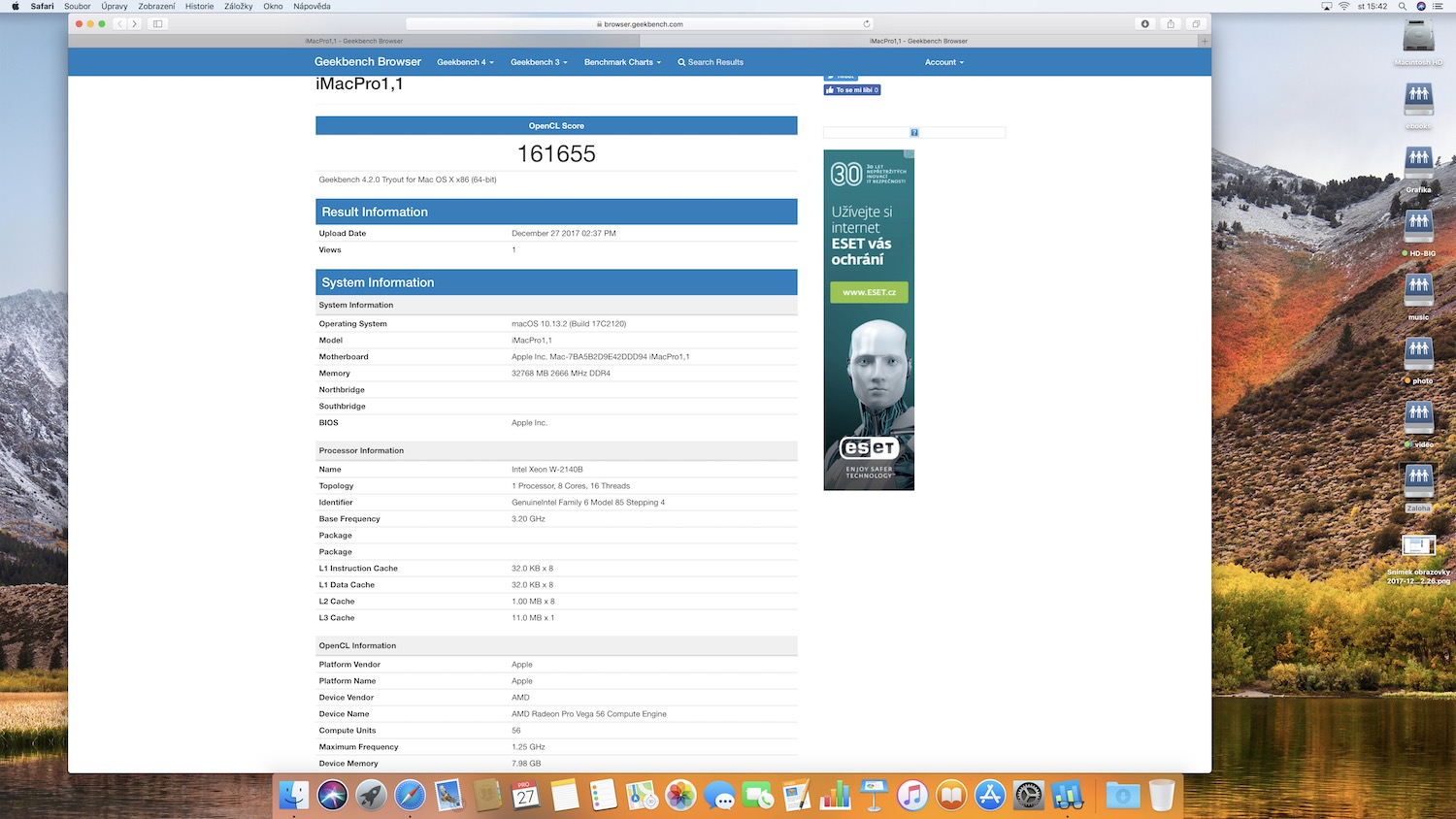Open the Benchmark Charts dropdown
Viewport: 1456px width, 819px height.
tap(622, 62)
